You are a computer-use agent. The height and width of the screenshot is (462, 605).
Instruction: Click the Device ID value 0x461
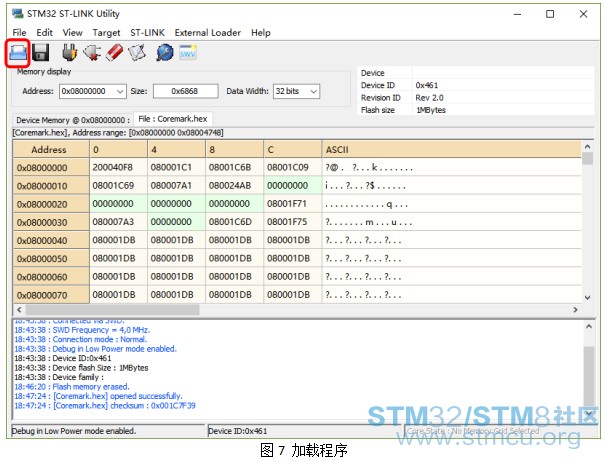pyautogui.click(x=427, y=85)
